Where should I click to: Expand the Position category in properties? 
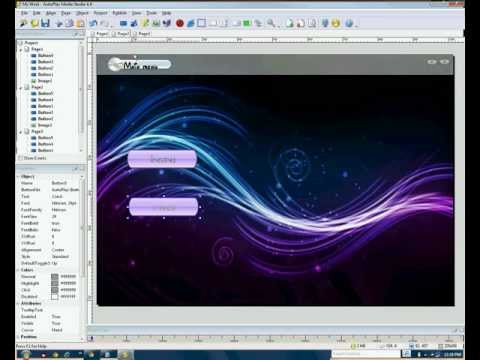[x=19, y=337]
